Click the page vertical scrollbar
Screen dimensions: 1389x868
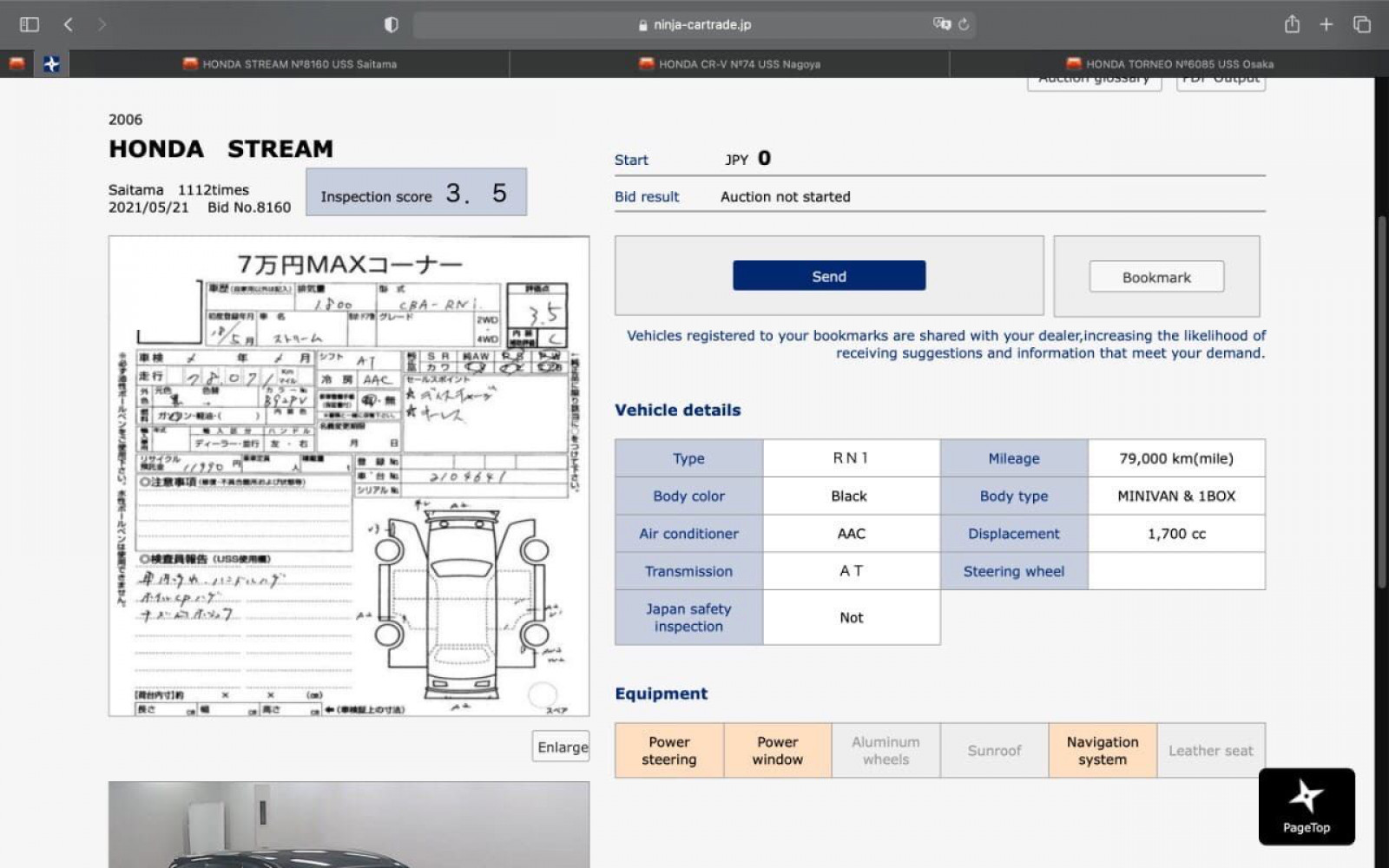1381,402
